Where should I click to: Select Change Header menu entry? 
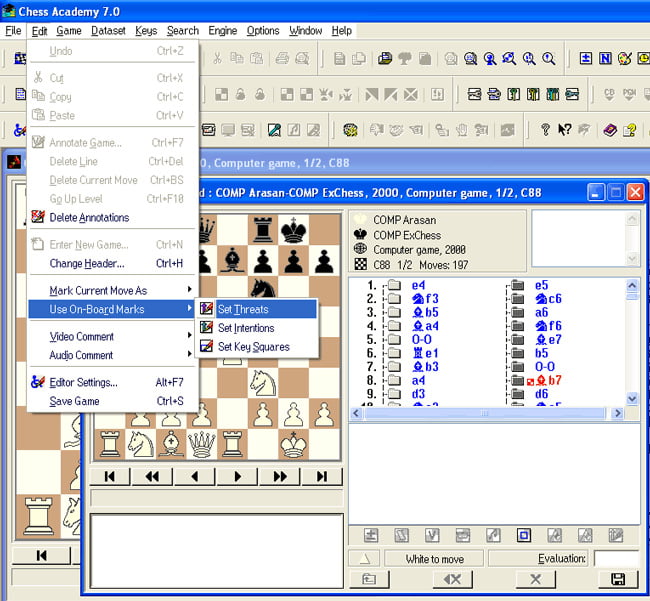86,264
